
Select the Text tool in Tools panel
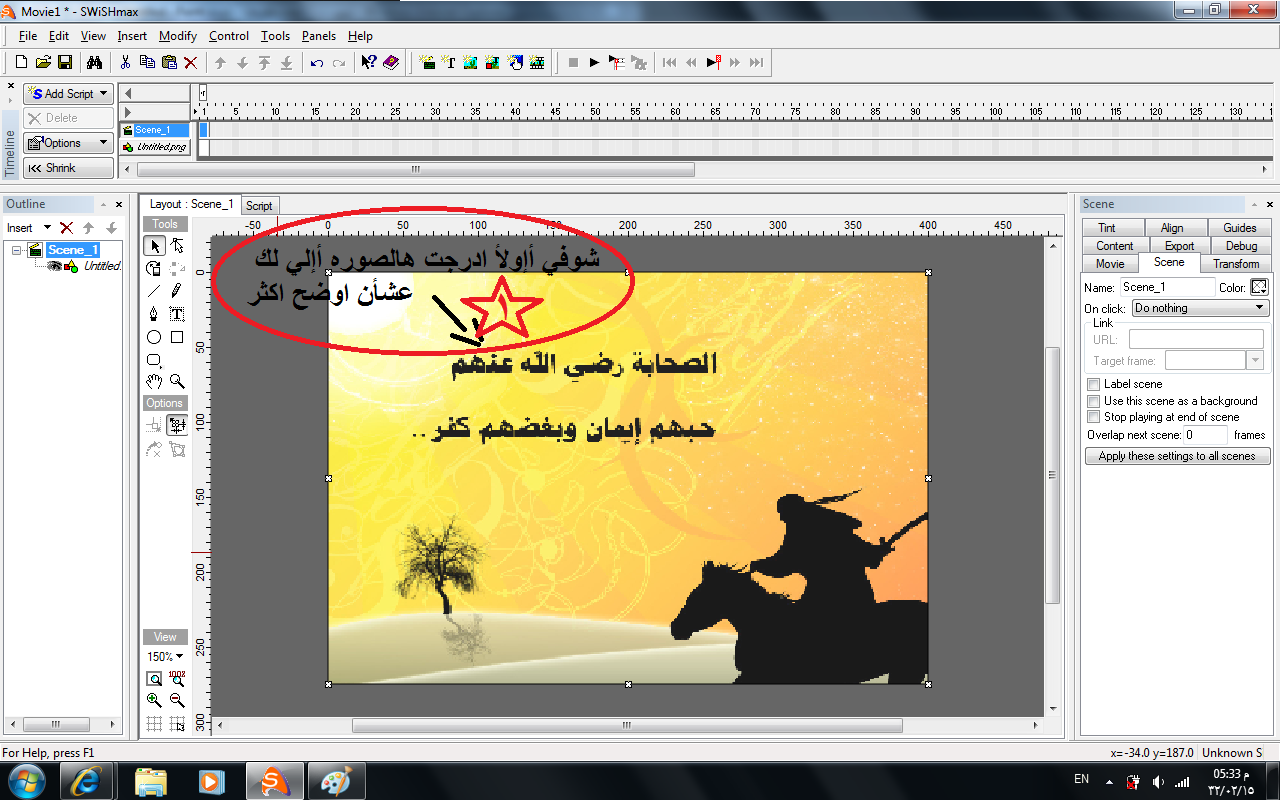pyautogui.click(x=177, y=314)
